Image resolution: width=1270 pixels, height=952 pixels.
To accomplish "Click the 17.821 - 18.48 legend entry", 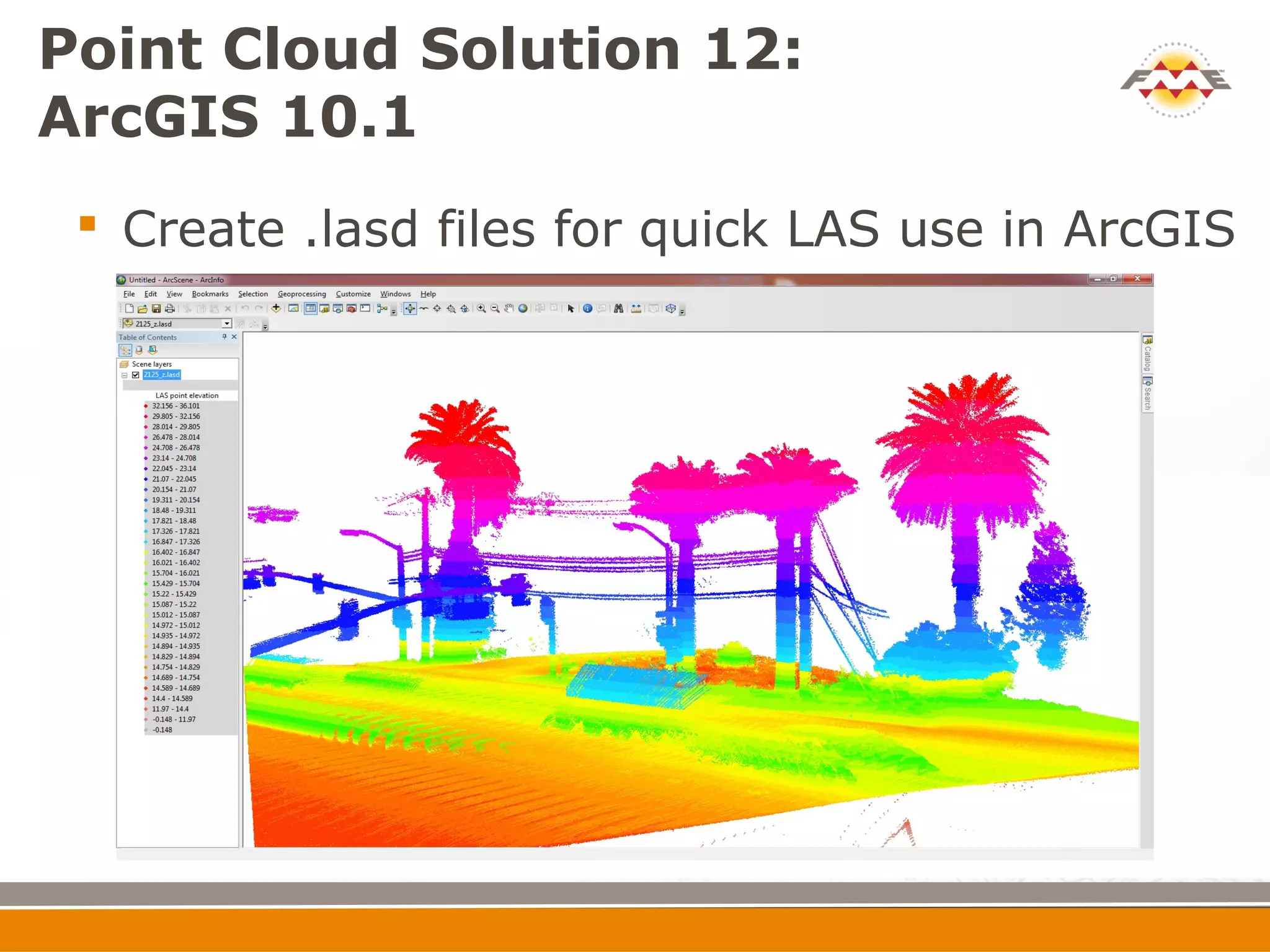I will pos(174,521).
